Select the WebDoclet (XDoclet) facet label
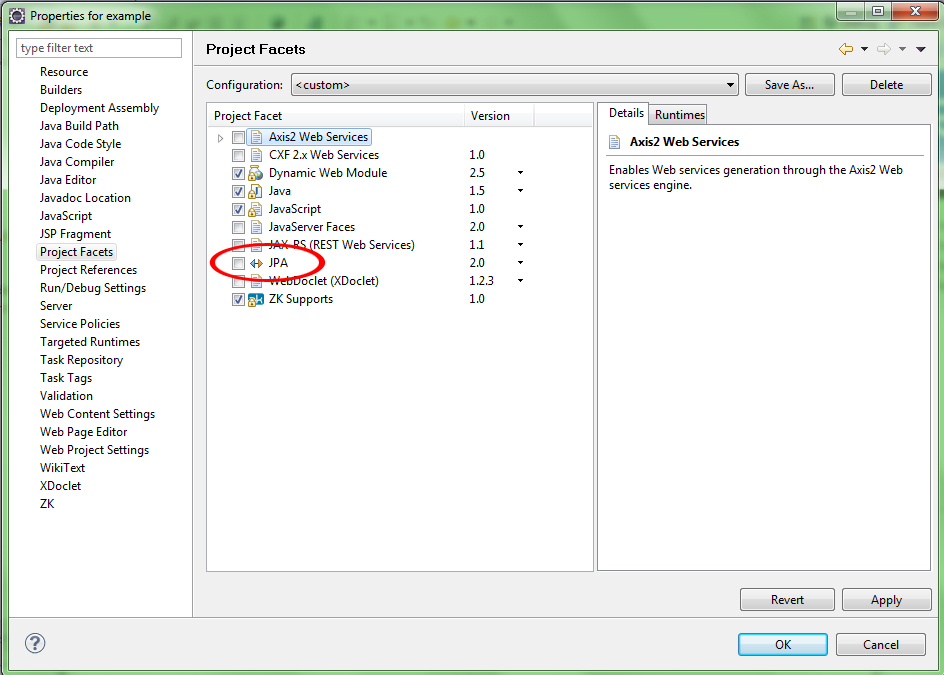Image resolution: width=944 pixels, height=675 pixels. tap(323, 281)
